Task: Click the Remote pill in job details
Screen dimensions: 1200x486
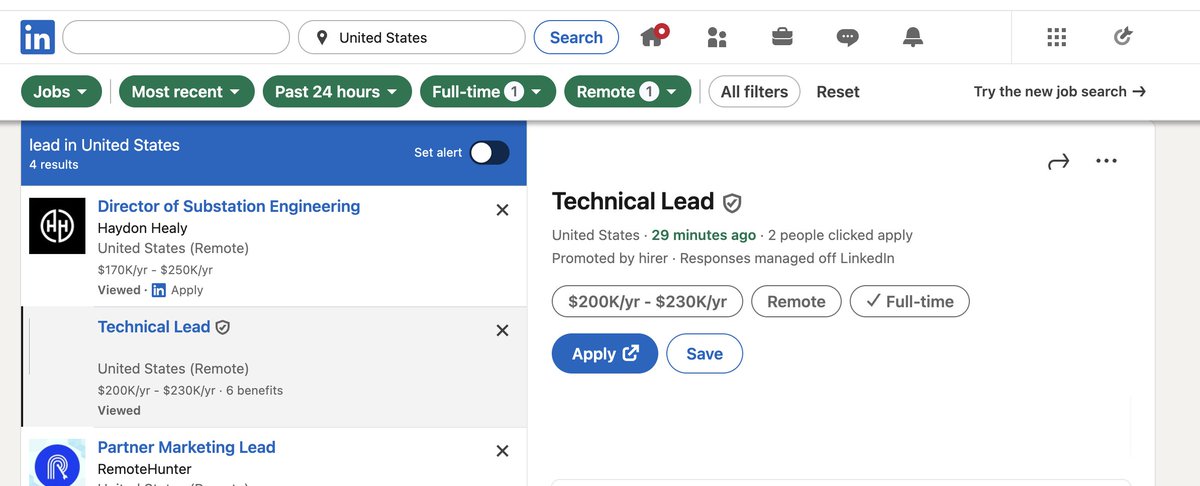Action: (796, 301)
